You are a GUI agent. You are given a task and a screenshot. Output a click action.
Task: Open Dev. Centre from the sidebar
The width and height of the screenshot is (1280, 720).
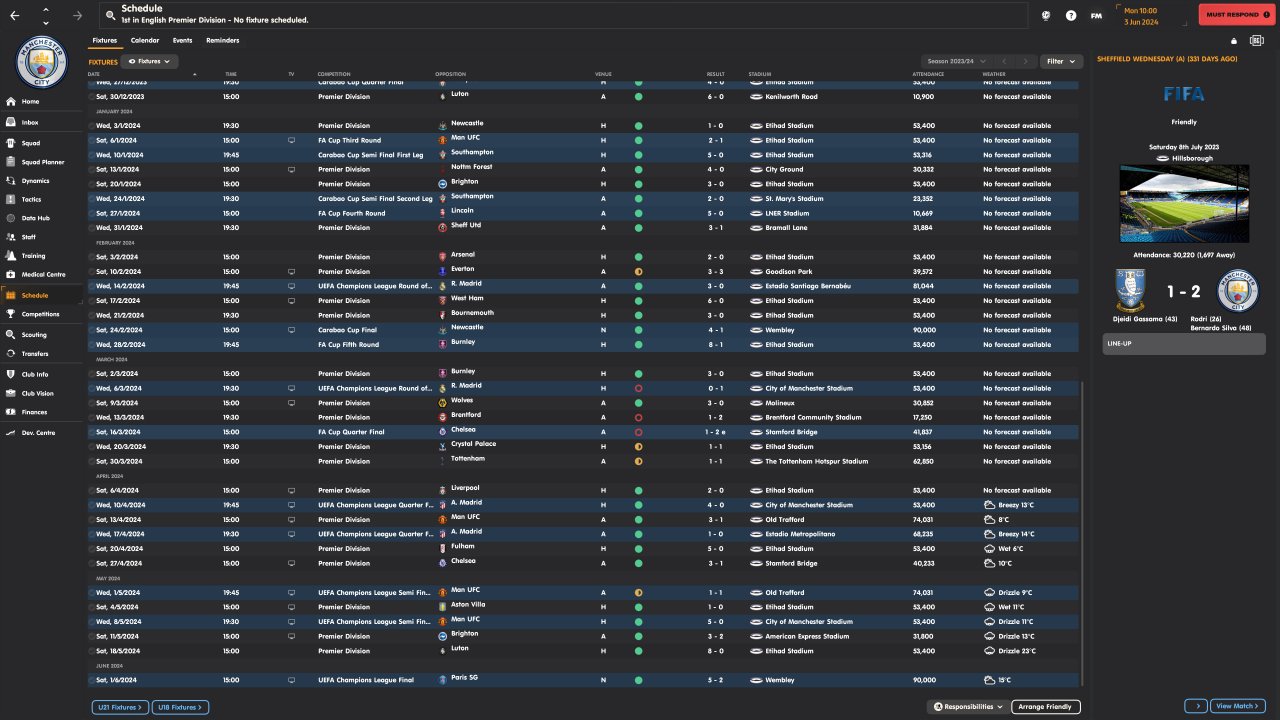pos(38,433)
